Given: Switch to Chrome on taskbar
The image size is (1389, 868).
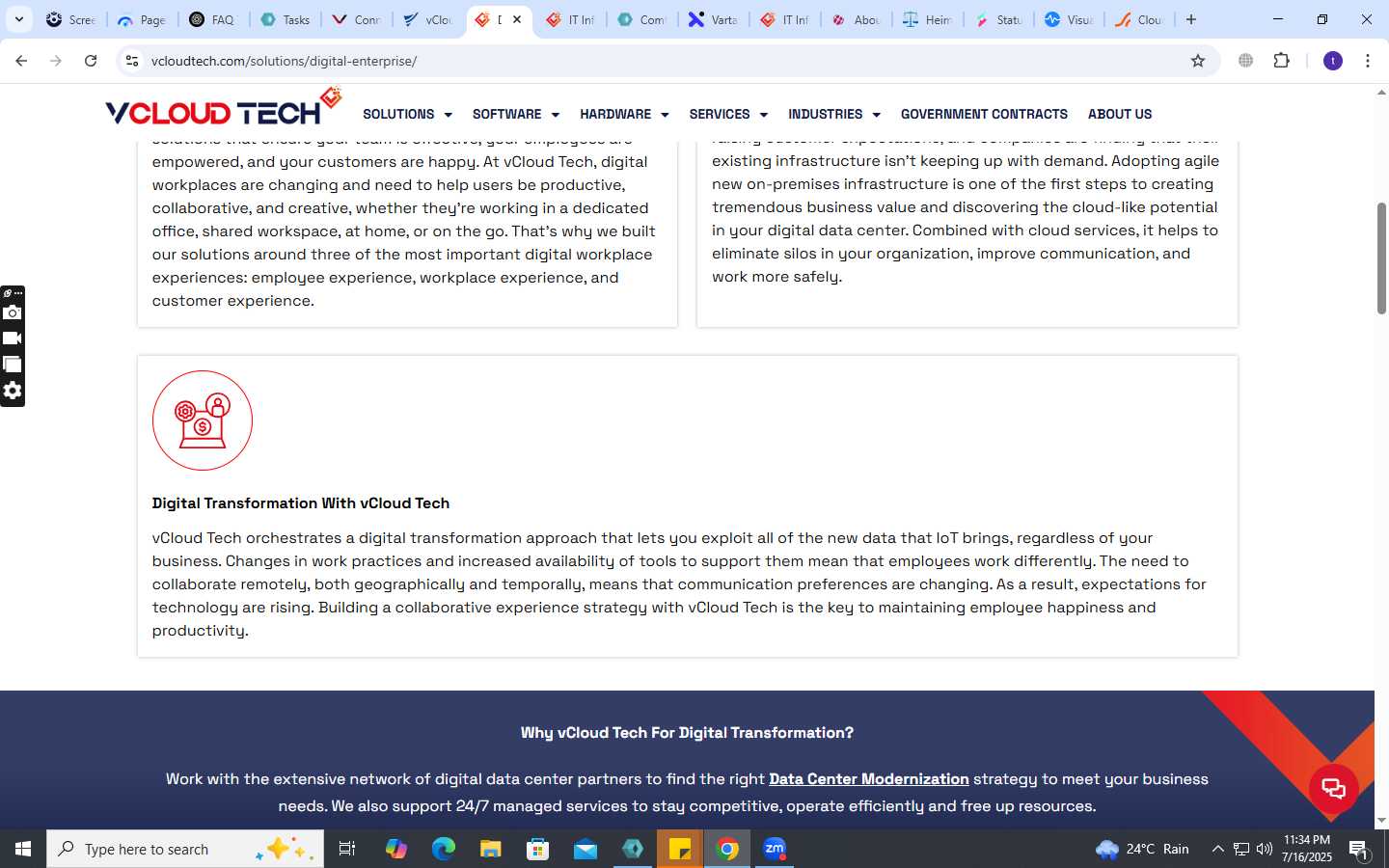Looking at the screenshot, I should pos(728,849).
